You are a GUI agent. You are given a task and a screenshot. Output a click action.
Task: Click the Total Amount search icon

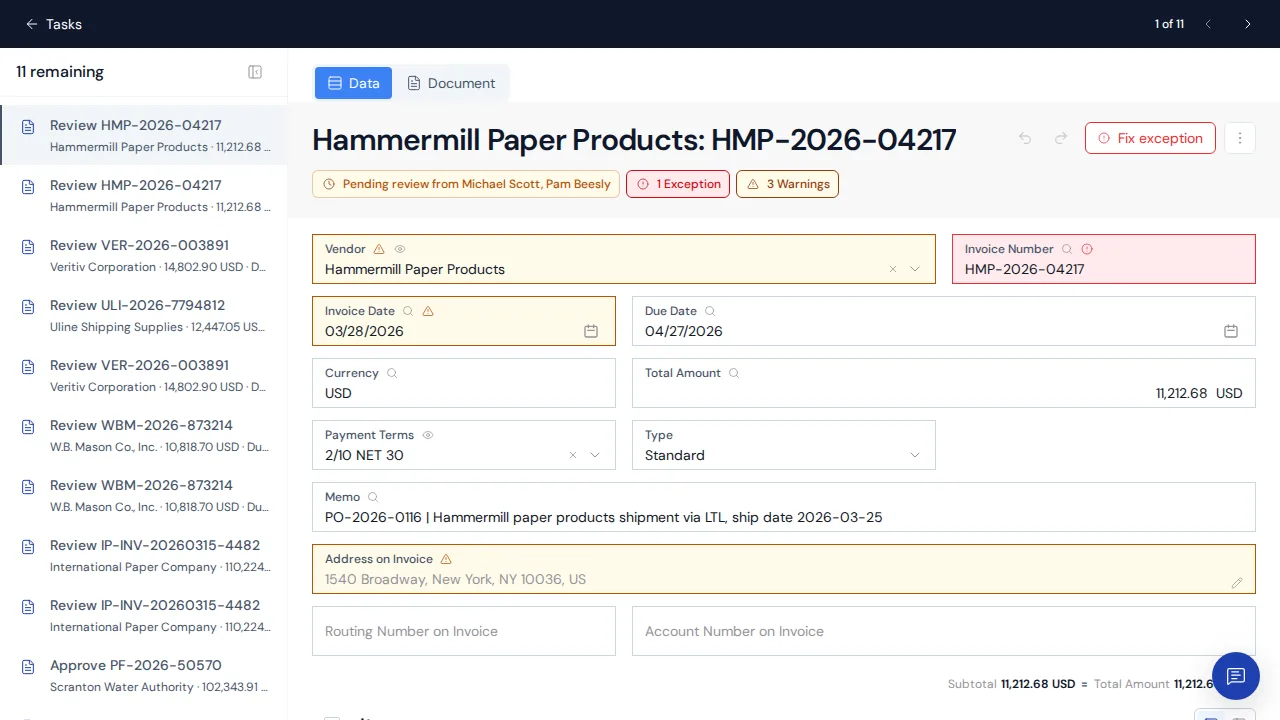[734, 373]
